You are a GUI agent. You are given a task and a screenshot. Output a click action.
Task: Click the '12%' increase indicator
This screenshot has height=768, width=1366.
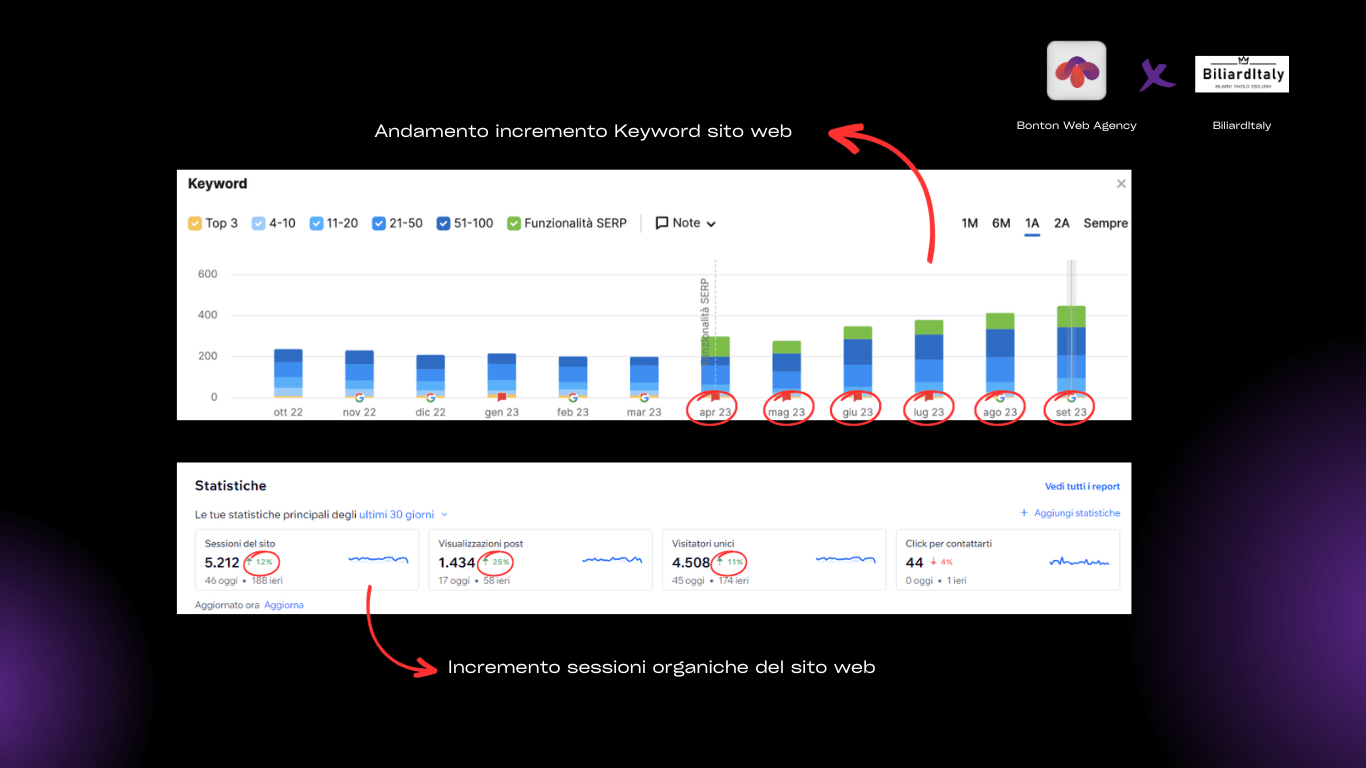click(x=260, y=562)
